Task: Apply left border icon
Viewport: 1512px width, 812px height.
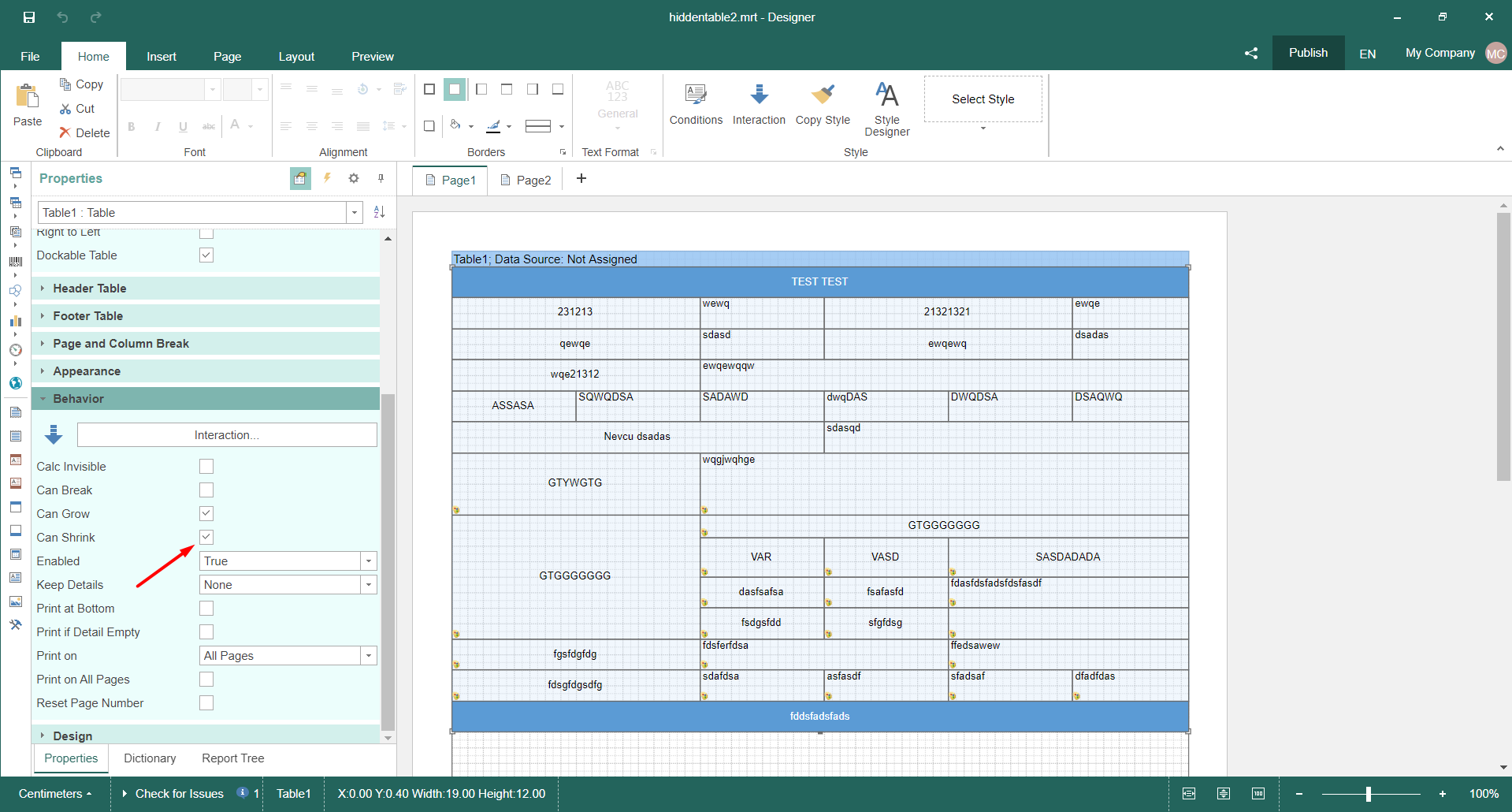Action: click(x=481, y=89)
